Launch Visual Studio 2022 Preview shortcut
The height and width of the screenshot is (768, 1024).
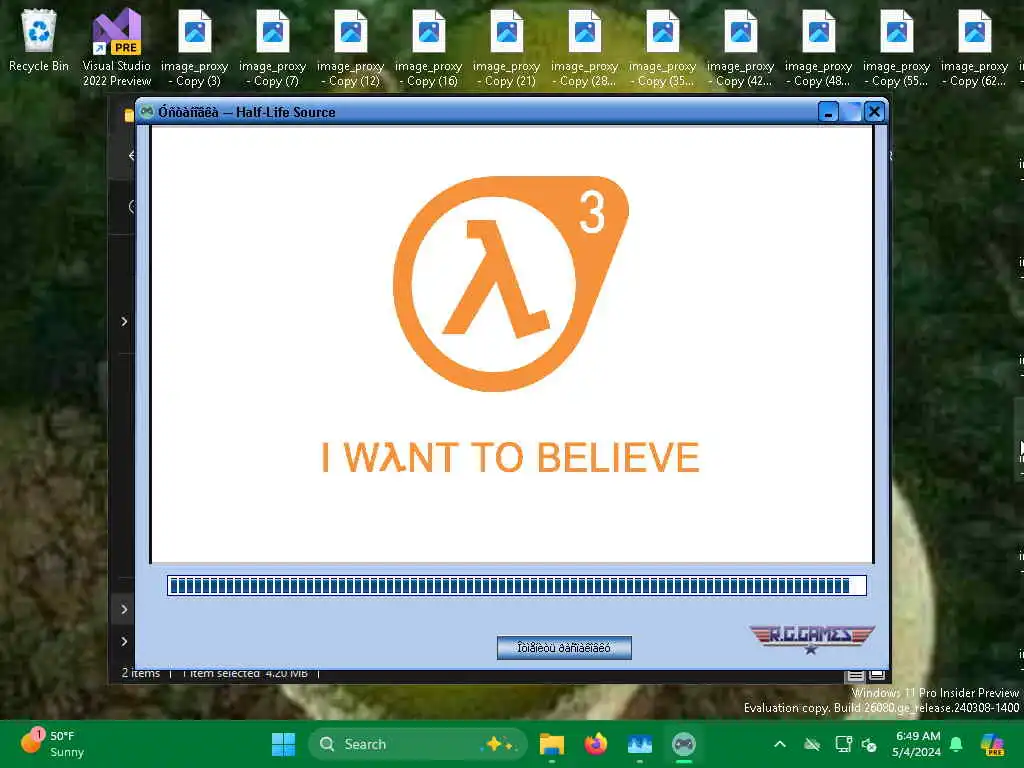[116, 48]
